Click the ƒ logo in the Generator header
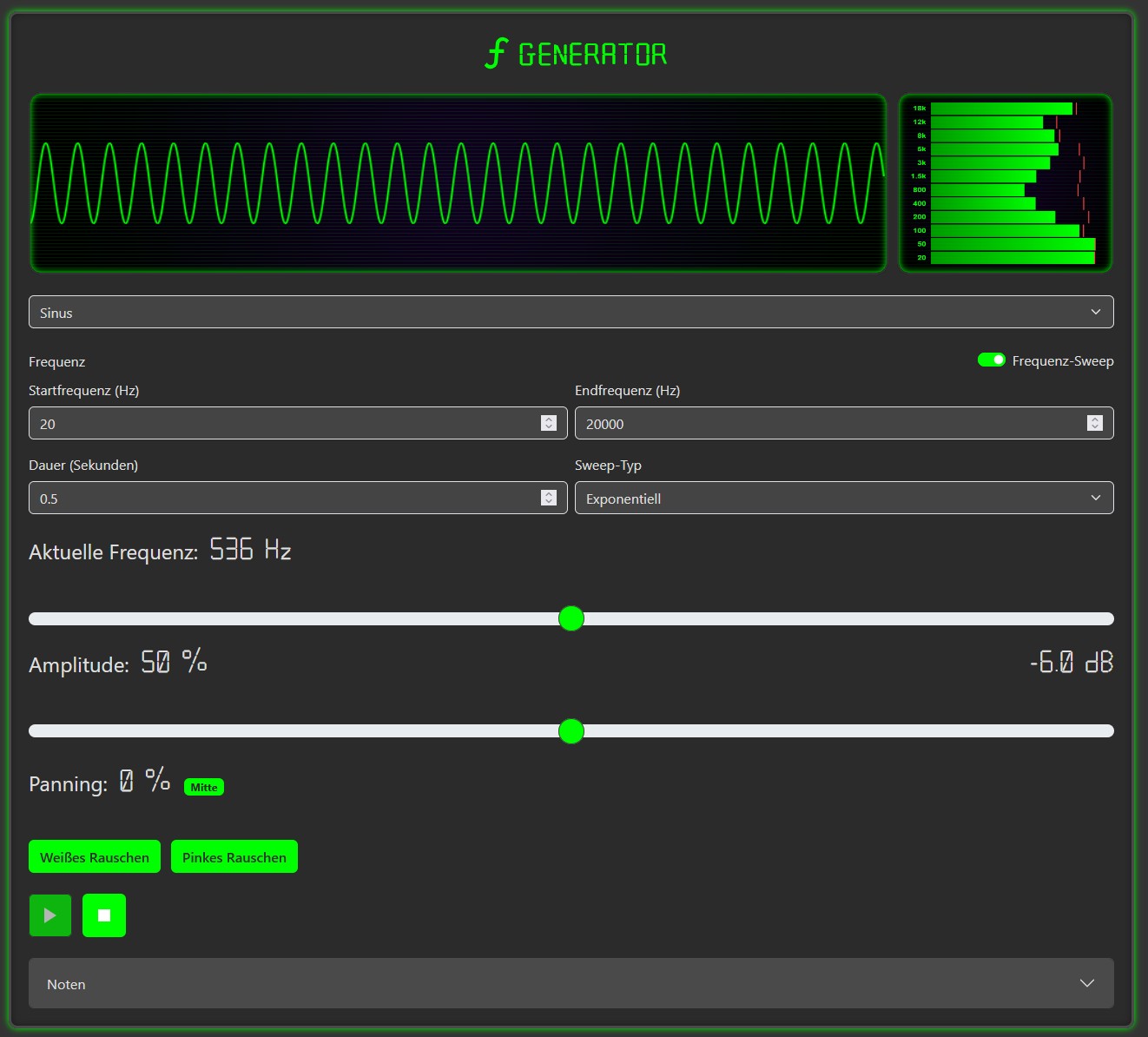The width and height of the screenshot is (1148, 1037). click(496, 53)
